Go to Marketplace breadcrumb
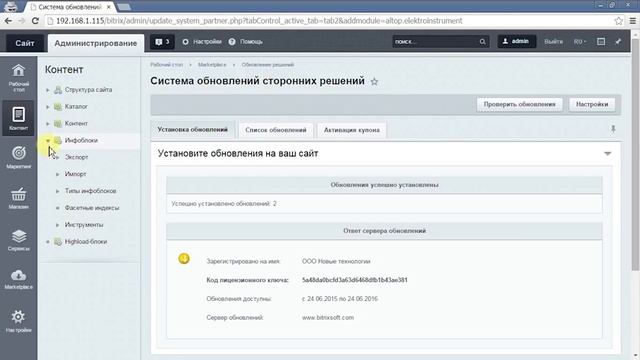The image size is (640, 360). (x=212, y=64)
